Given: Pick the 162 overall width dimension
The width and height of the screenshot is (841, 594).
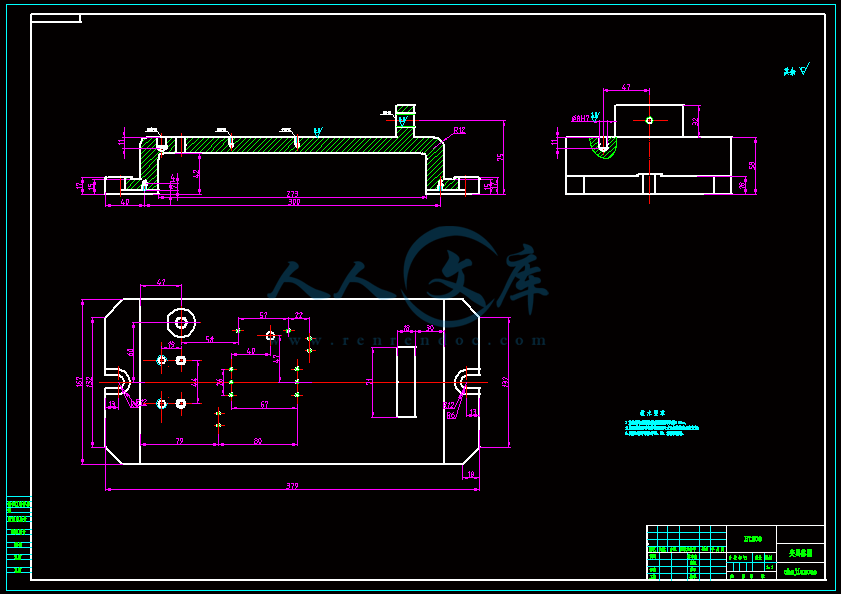Looking at the screenshot, I should pos(79,382).
